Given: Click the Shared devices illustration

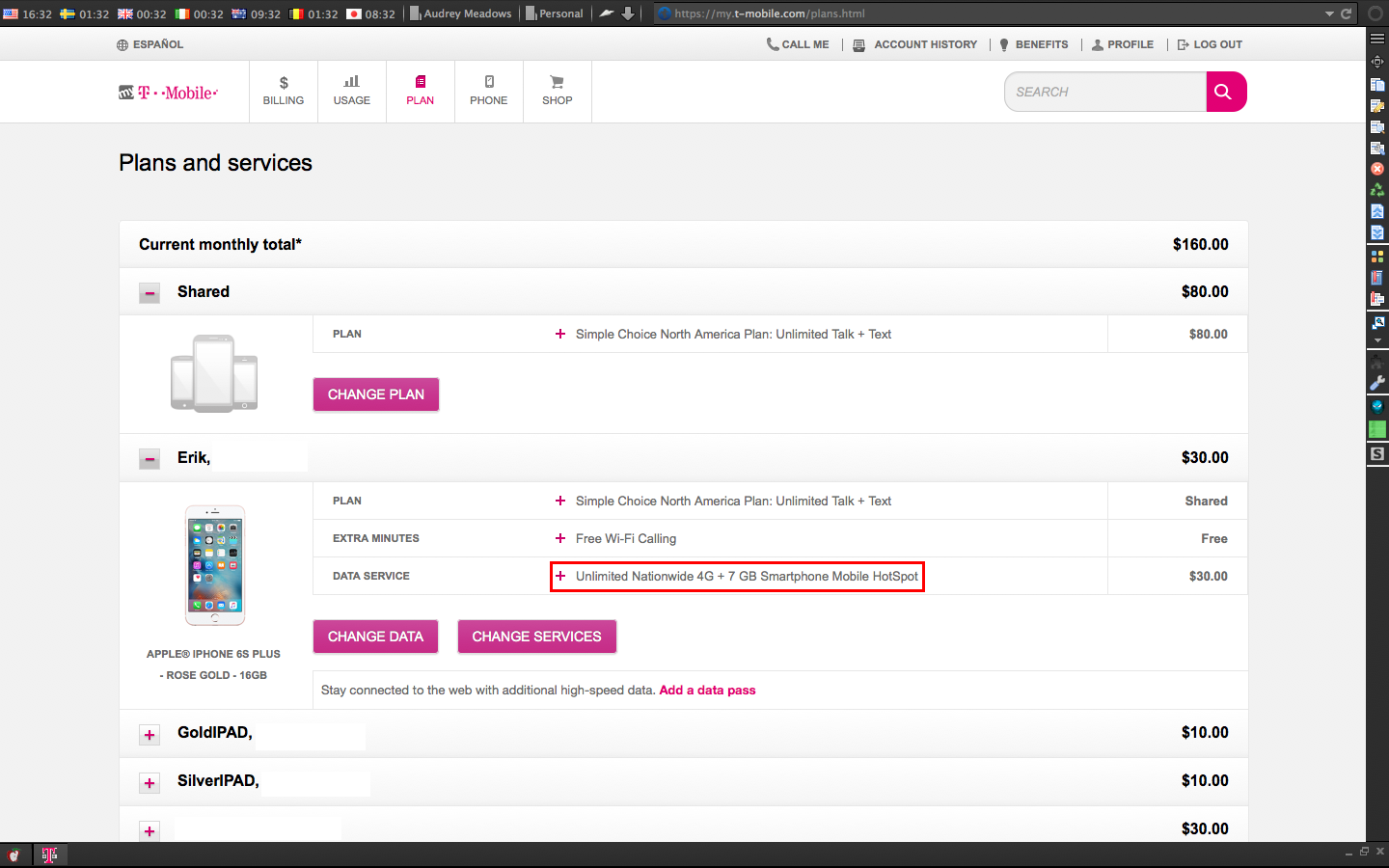Looking at the screenshot, I should (x=214, y=373).
